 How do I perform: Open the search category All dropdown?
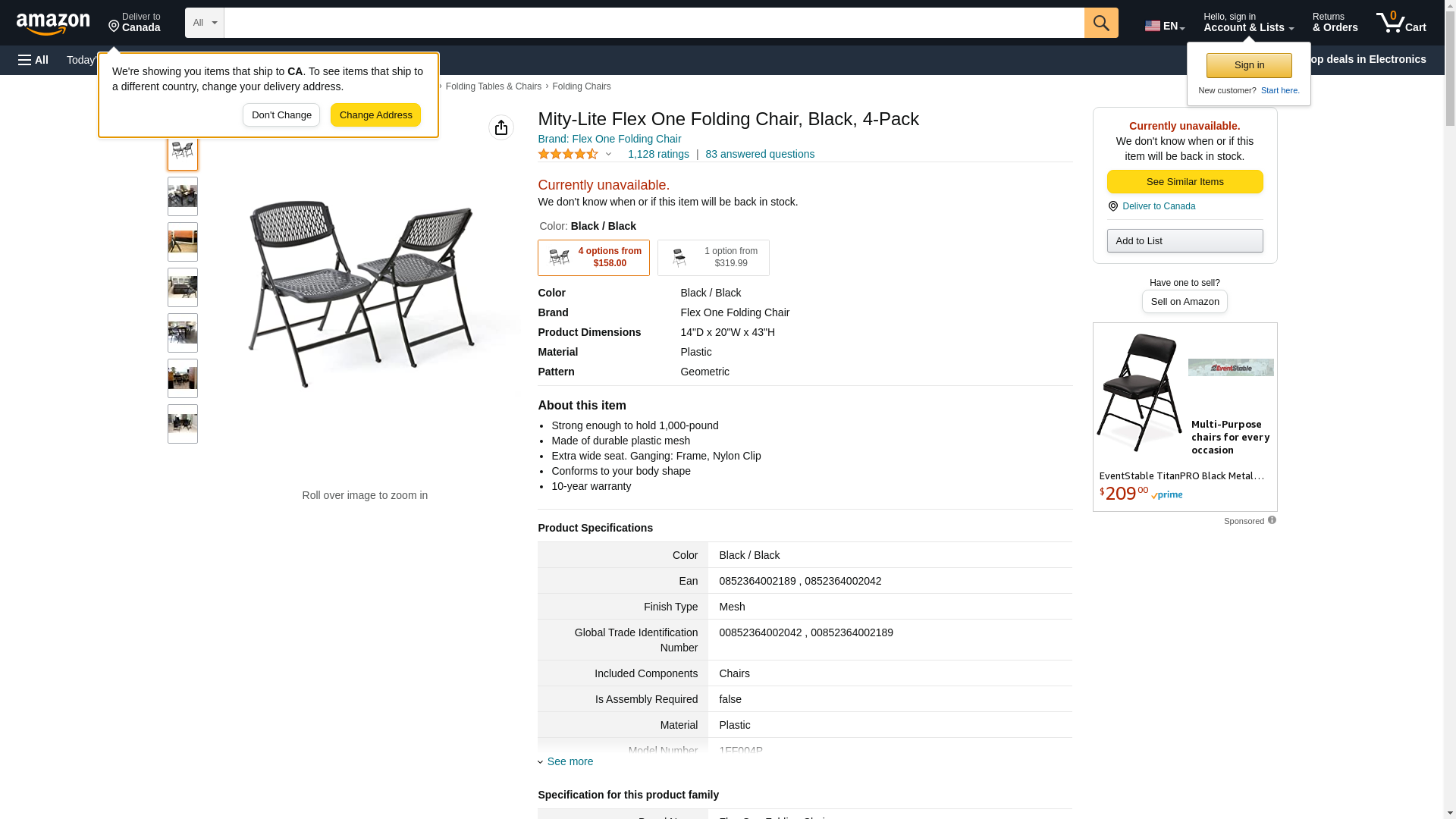(205, 23)
